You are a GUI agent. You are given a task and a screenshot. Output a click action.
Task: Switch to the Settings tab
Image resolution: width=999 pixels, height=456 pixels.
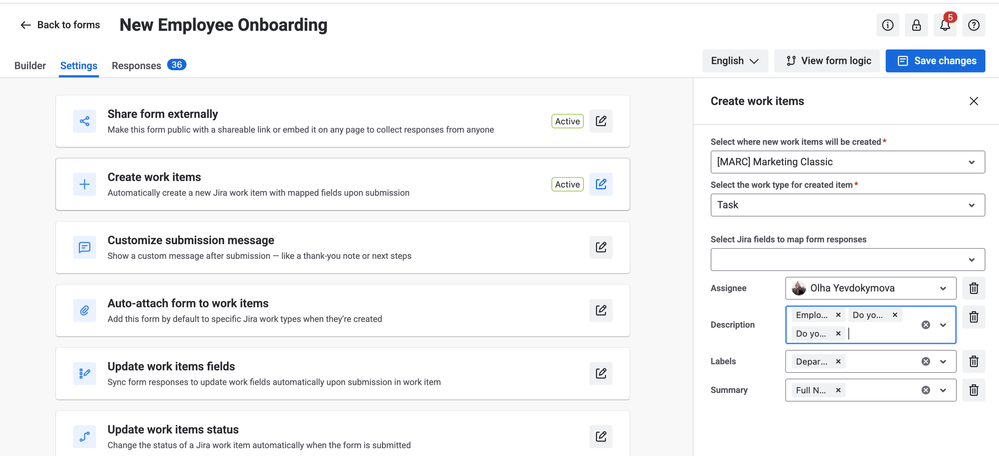pyautogui.click(x=79, y=66)
